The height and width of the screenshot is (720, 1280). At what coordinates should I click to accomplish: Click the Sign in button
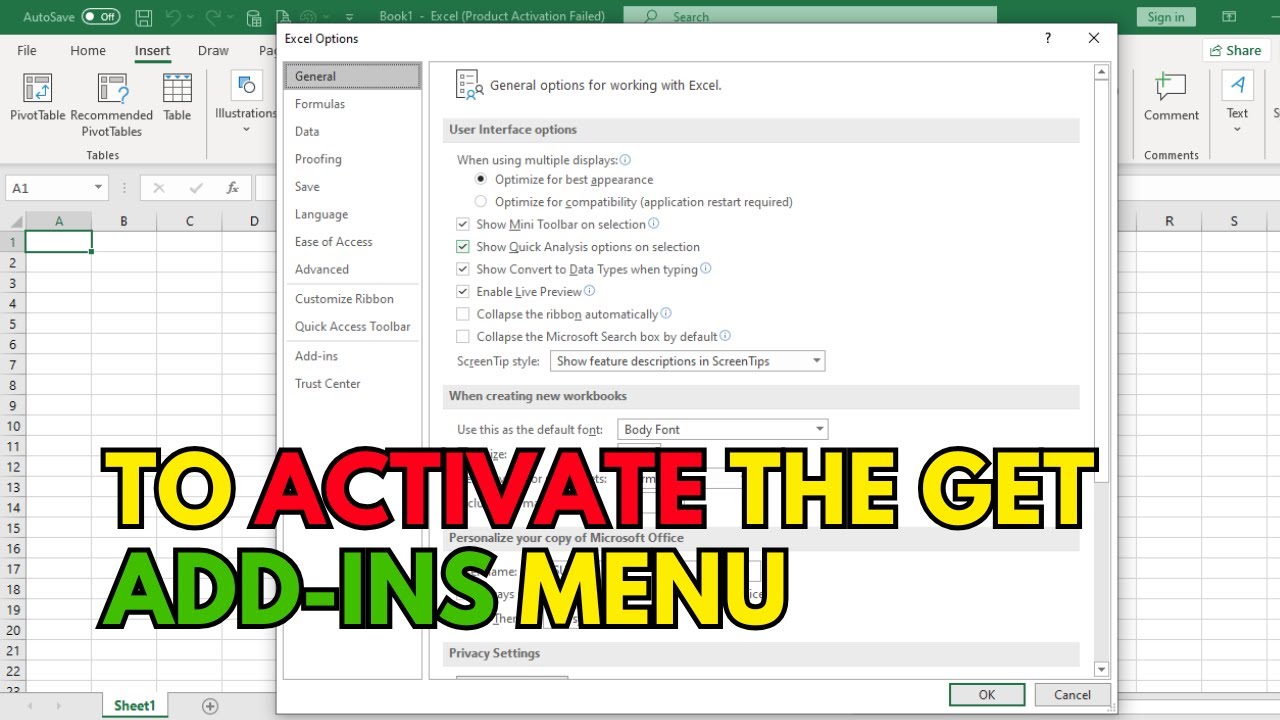[1166, 17]
